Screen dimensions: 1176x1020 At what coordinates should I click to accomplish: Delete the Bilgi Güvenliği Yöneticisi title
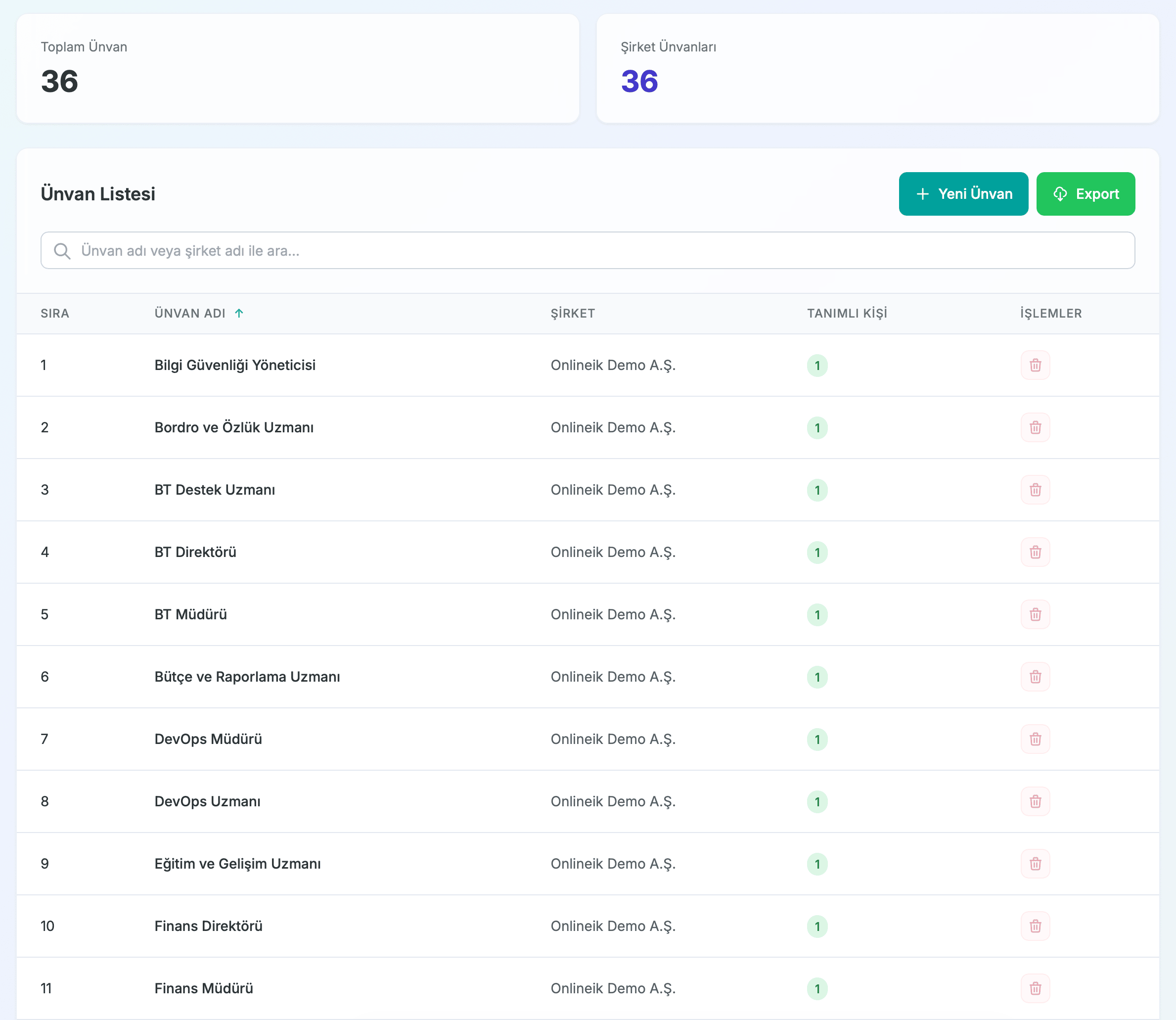coord(1035,365)
